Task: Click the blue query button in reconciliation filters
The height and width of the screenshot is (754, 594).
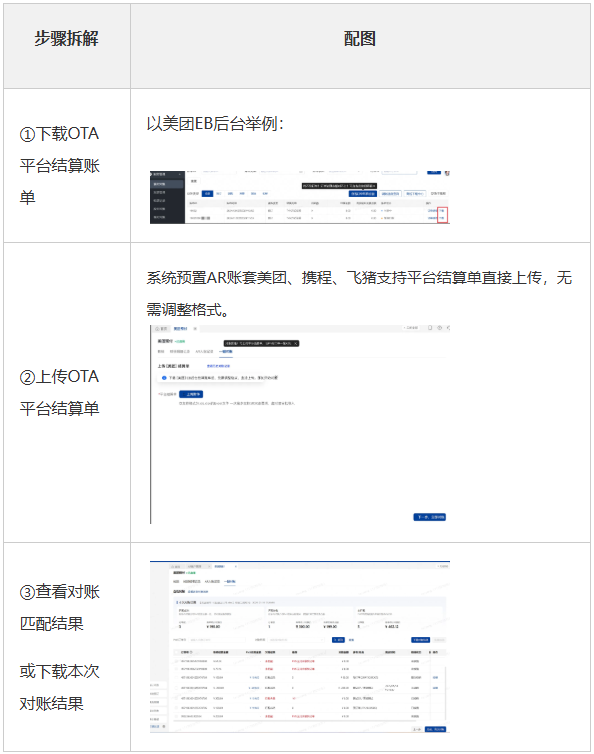Action: point(339,640)
